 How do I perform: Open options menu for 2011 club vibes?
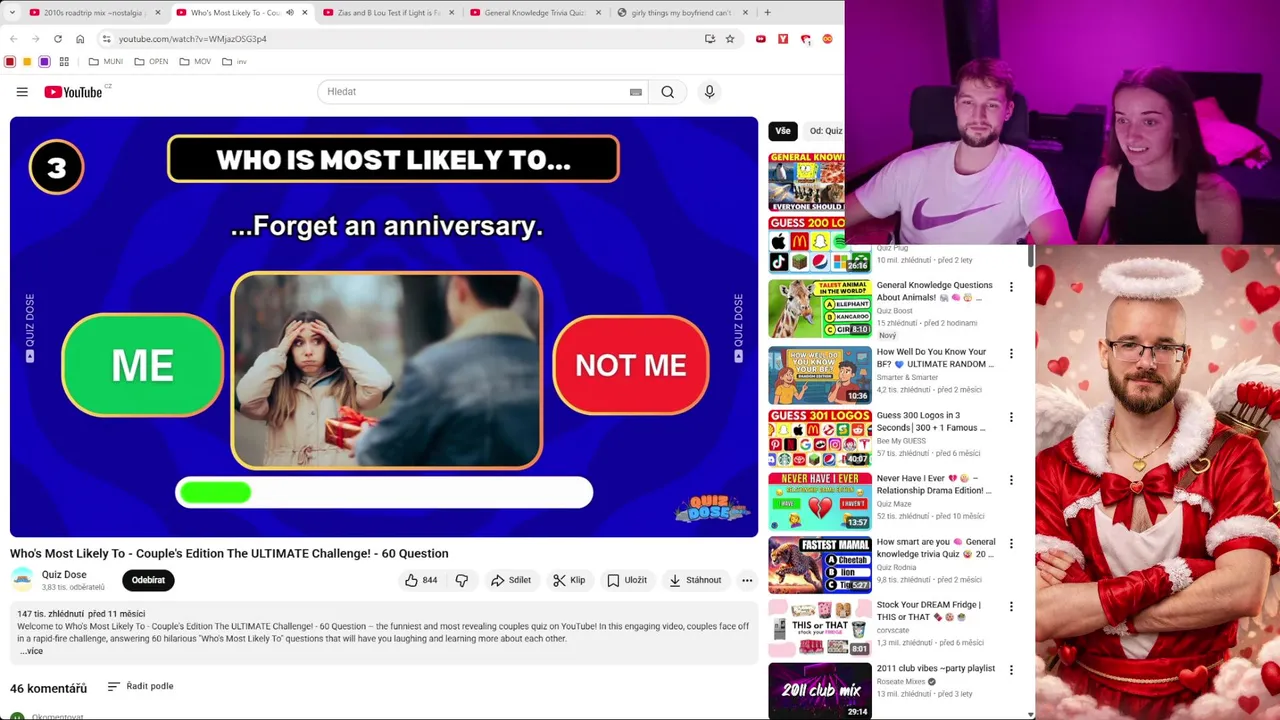tap(1011, 670)
